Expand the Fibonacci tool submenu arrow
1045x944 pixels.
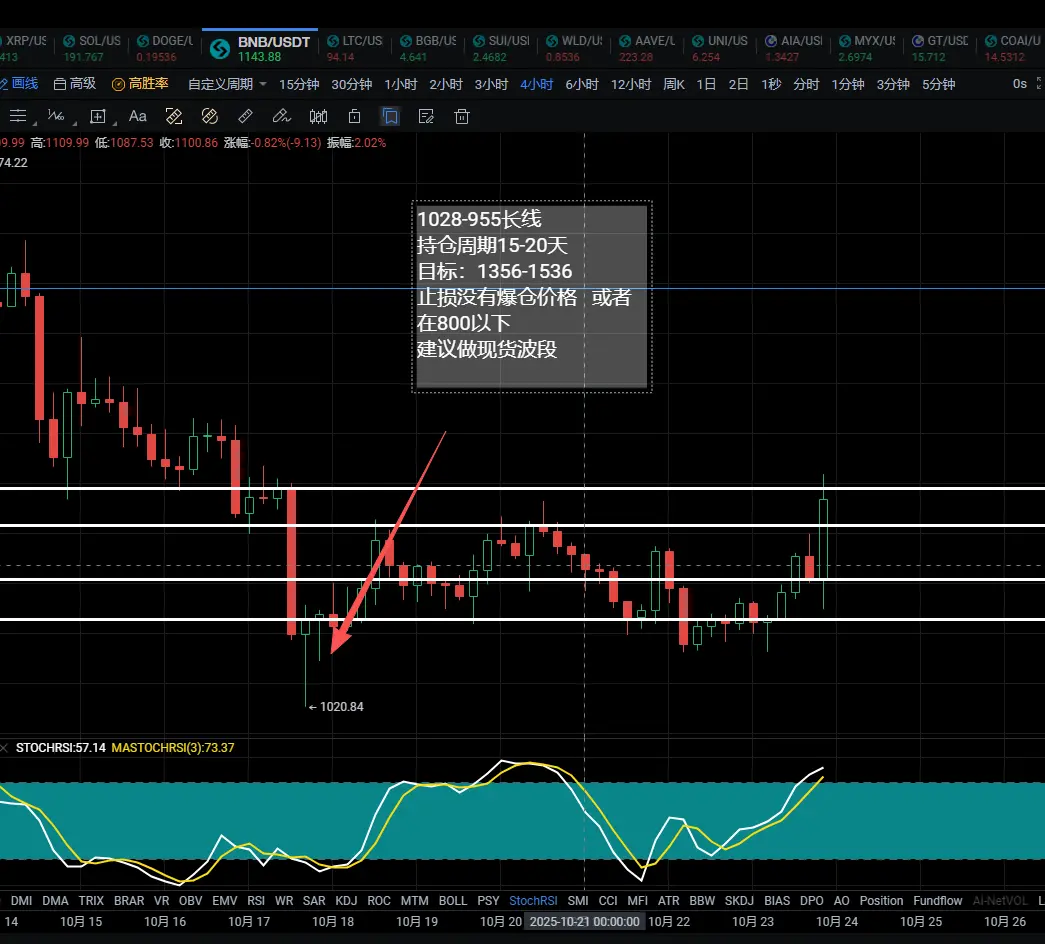(74, 123)
